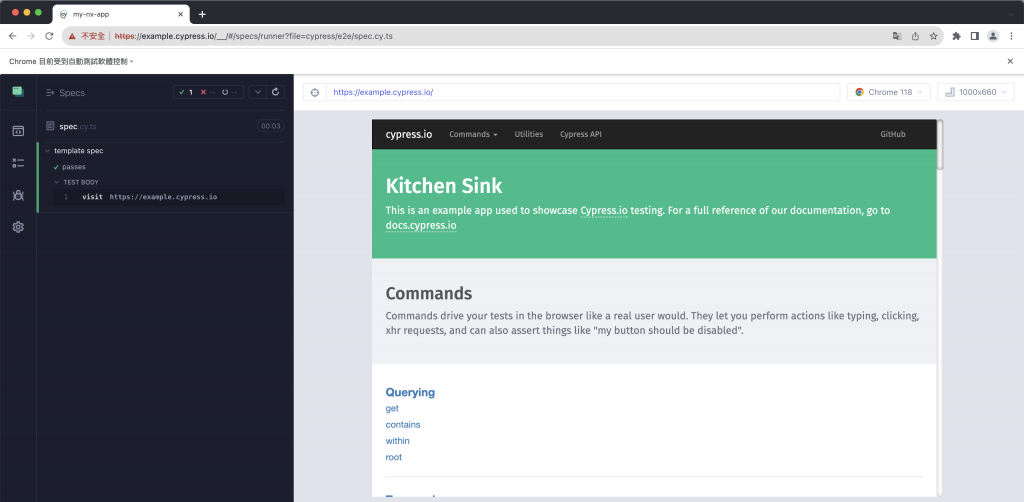Screen dimensions: 1024x502
Task: Dismiss the automation control infobar
Action: click(1010, 61)
